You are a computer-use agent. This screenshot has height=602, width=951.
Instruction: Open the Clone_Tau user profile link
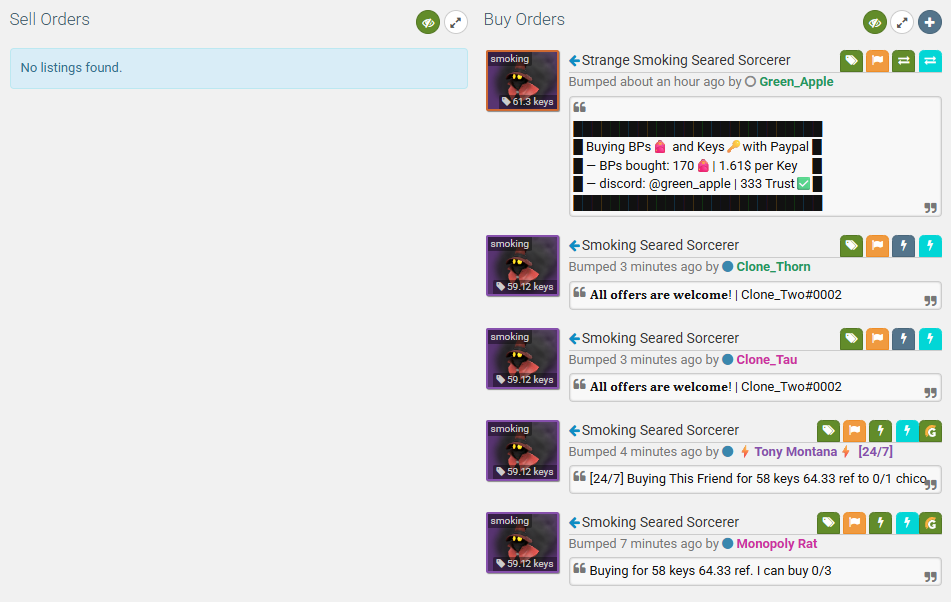pyautogui.click(x=767, y=360)
